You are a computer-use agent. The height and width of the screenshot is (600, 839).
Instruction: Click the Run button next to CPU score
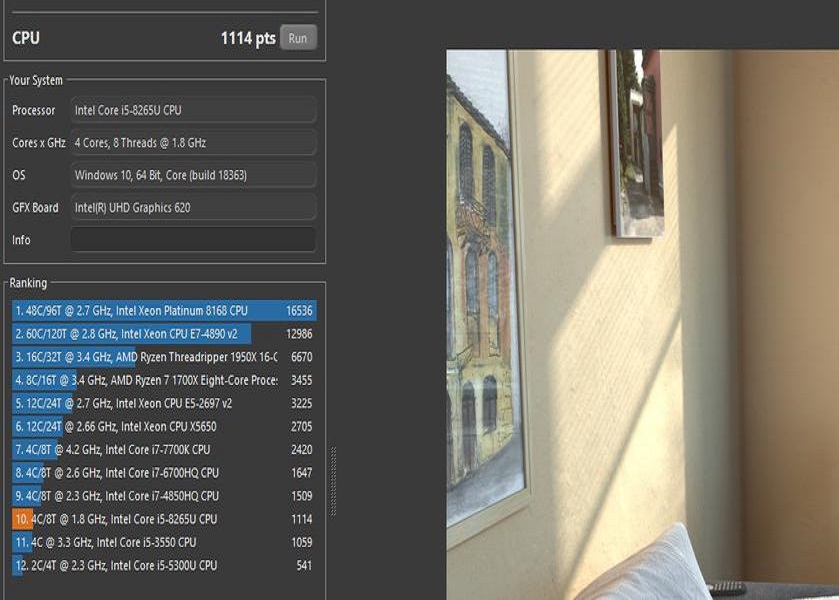[298, 37]
